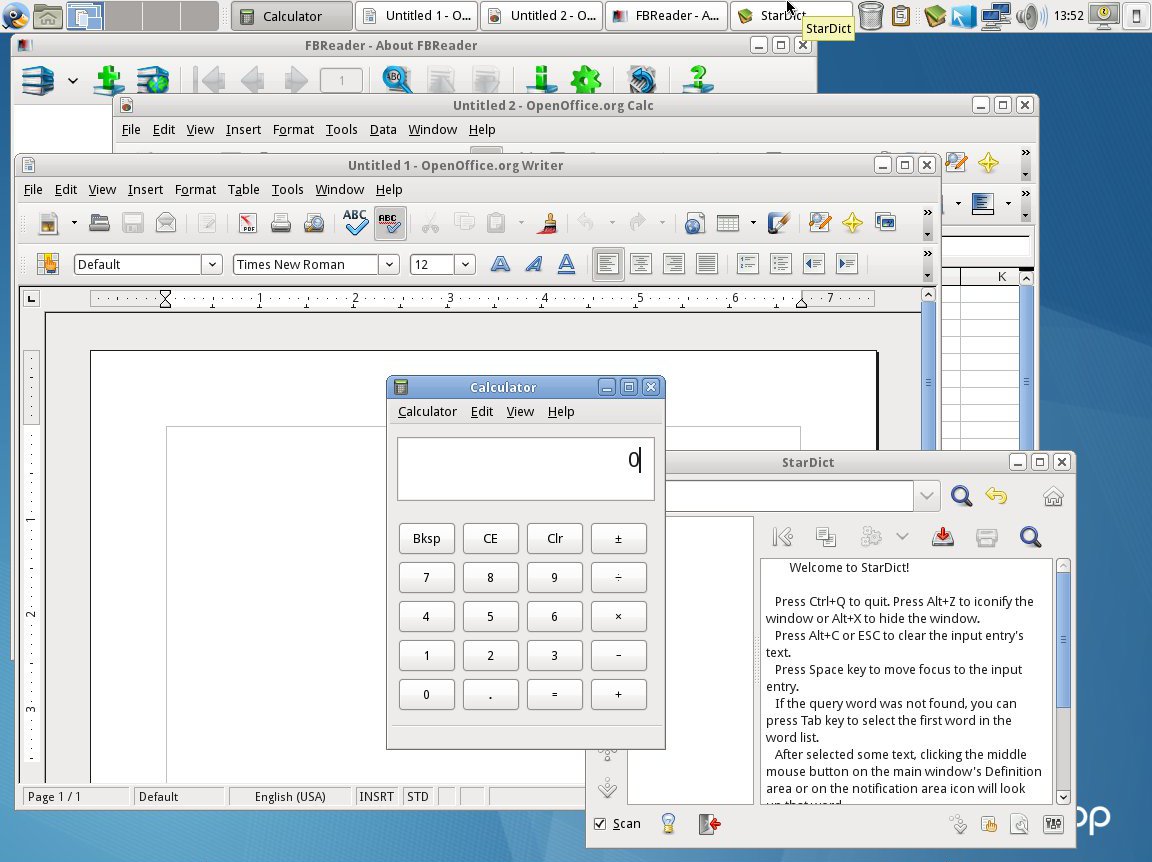Click FBReader's add book to library icon

(x=109, y=81)
